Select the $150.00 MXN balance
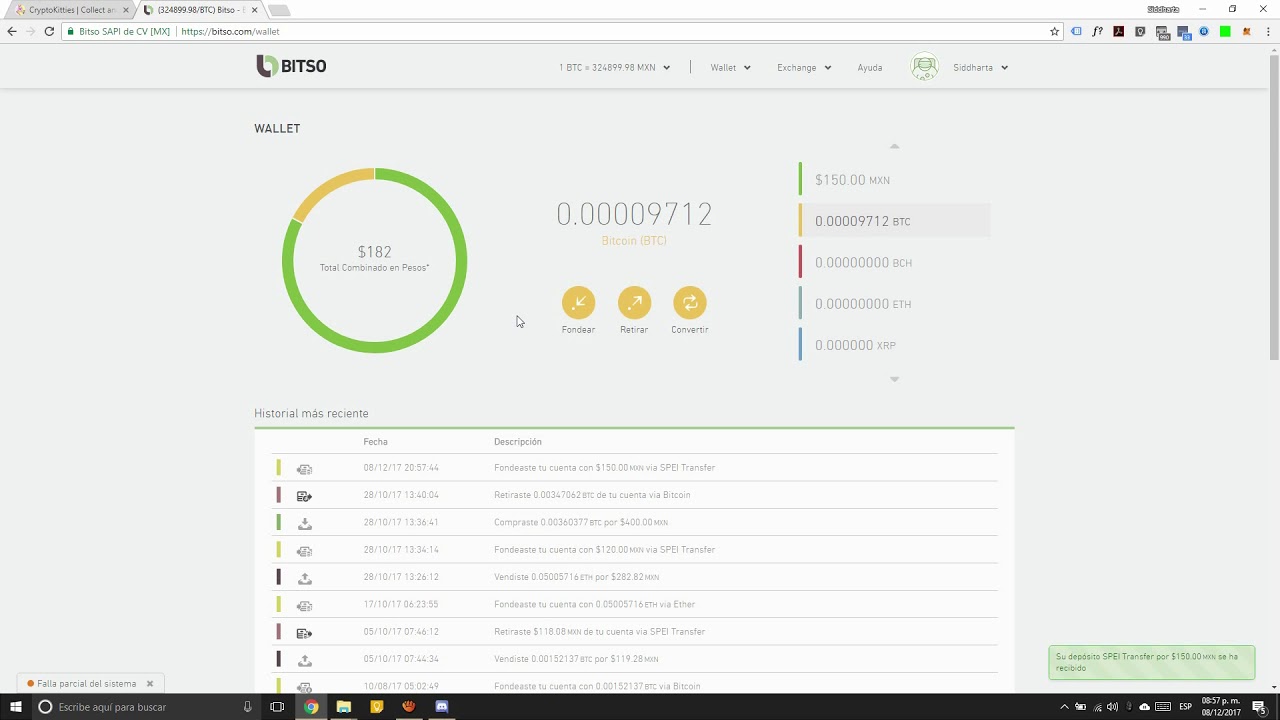Image resolution: width=1280 pixels, height=720 pixels. 895,180
